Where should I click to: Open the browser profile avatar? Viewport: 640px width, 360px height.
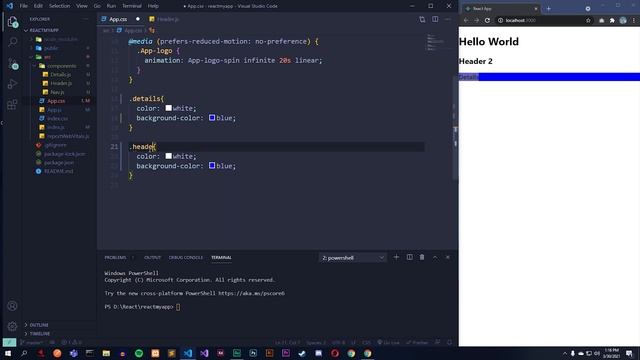point(623,20)
